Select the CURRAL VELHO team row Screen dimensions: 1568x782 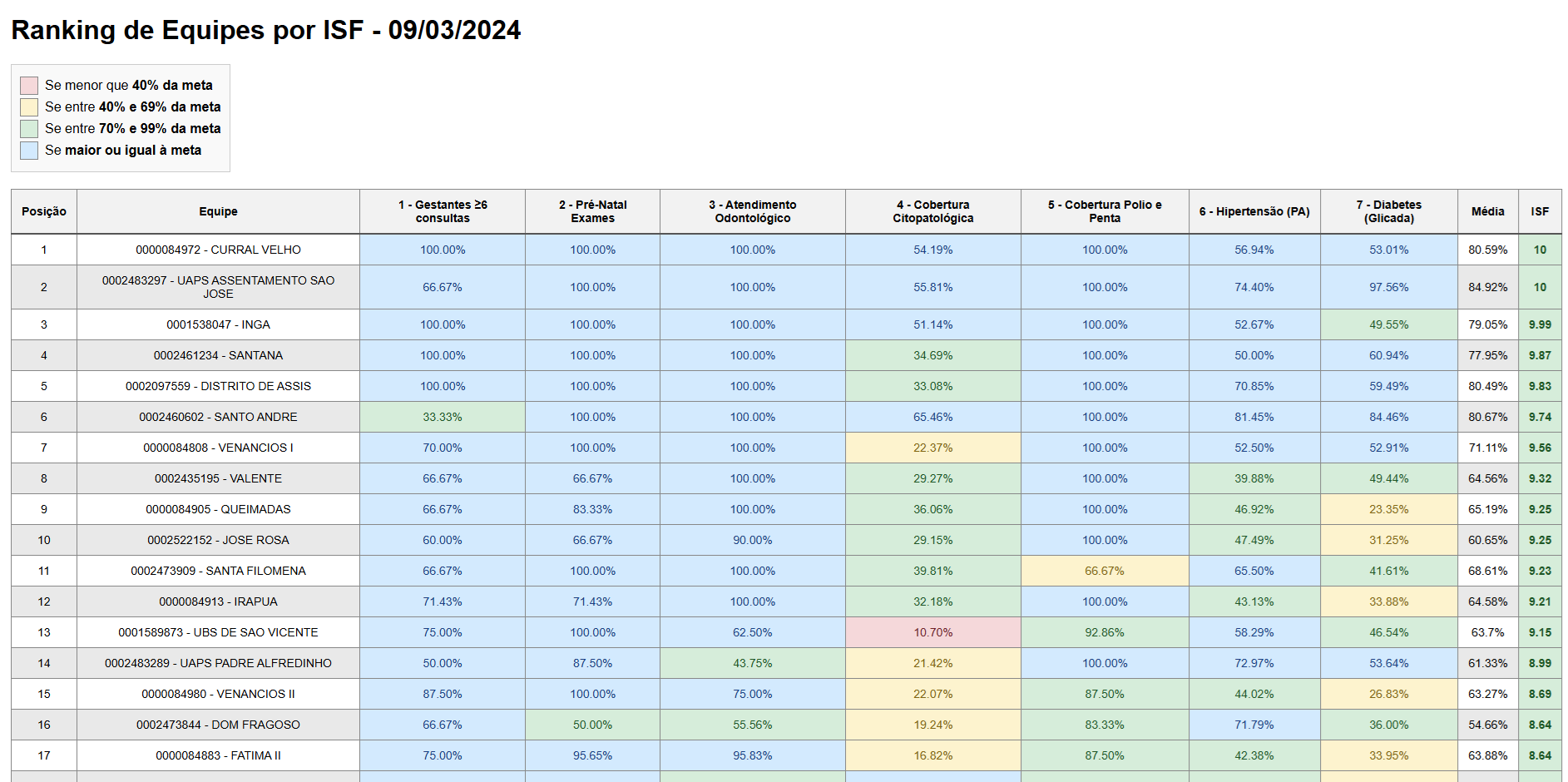pyautogui.click(x=218, y=250)
